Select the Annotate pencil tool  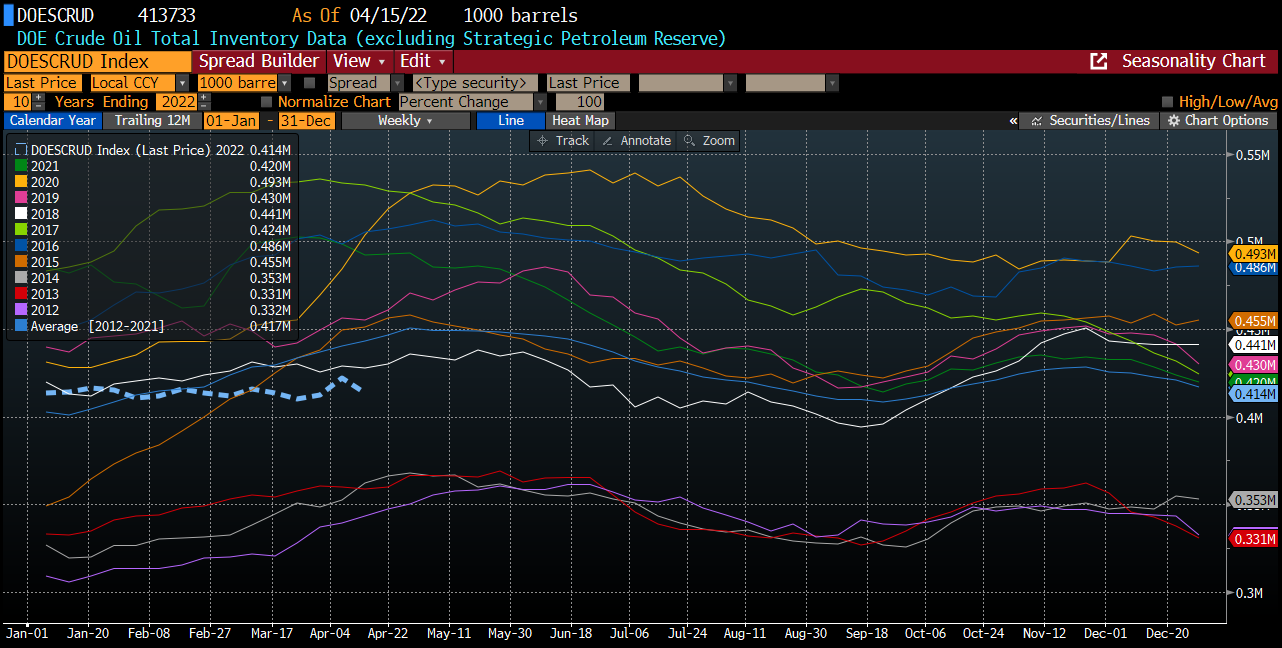pyautogui.click(x=636, y=141)
